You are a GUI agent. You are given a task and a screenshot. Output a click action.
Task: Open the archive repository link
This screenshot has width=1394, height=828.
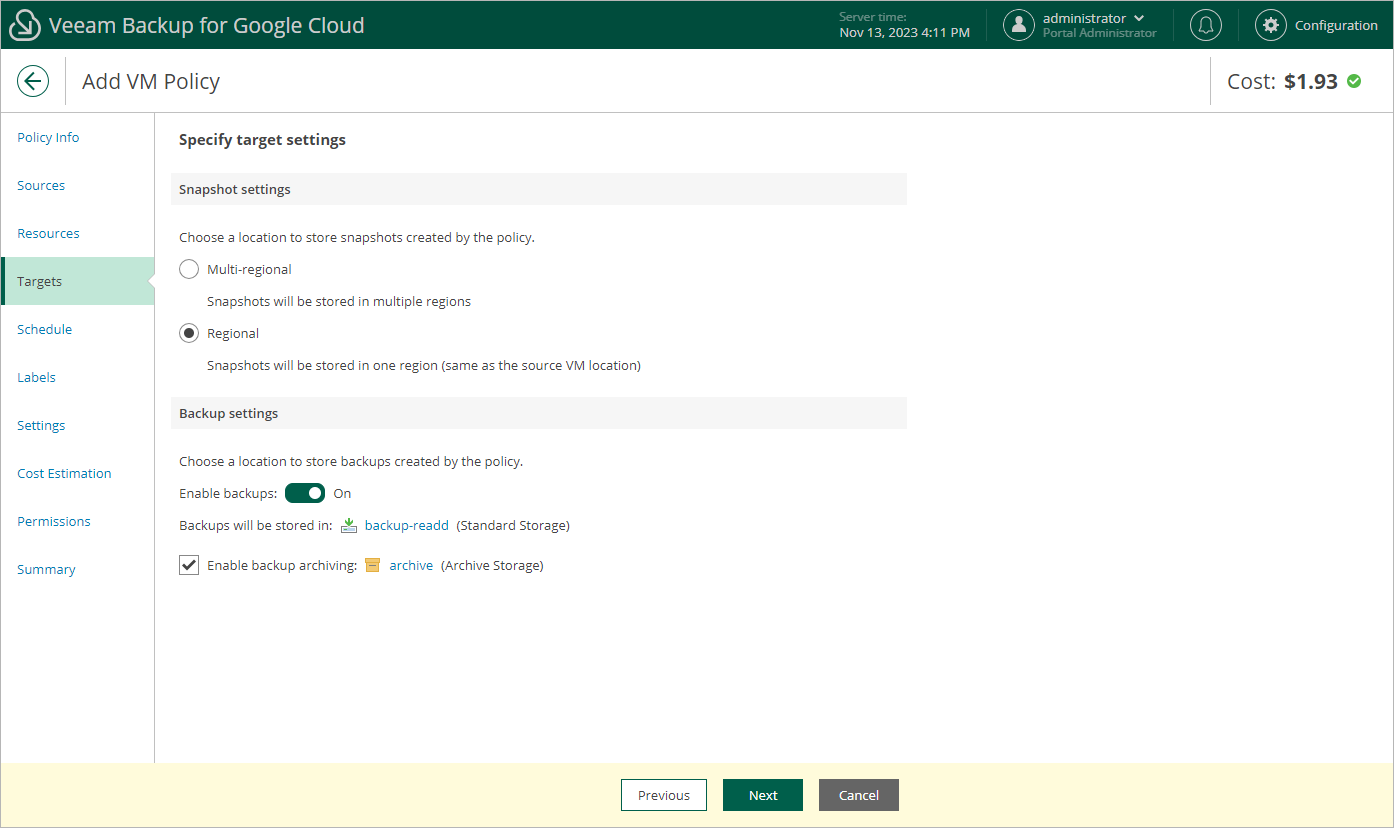(411, 565)
